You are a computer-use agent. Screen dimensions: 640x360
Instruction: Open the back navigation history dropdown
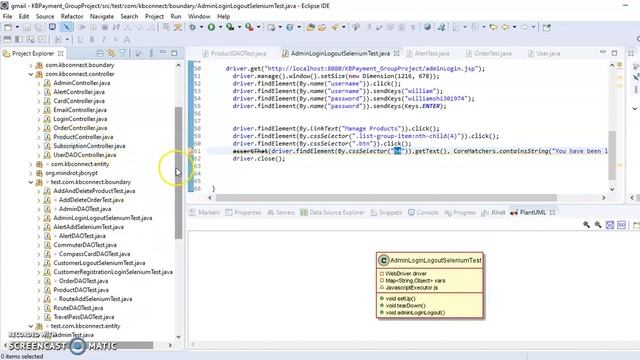[514, 27]
